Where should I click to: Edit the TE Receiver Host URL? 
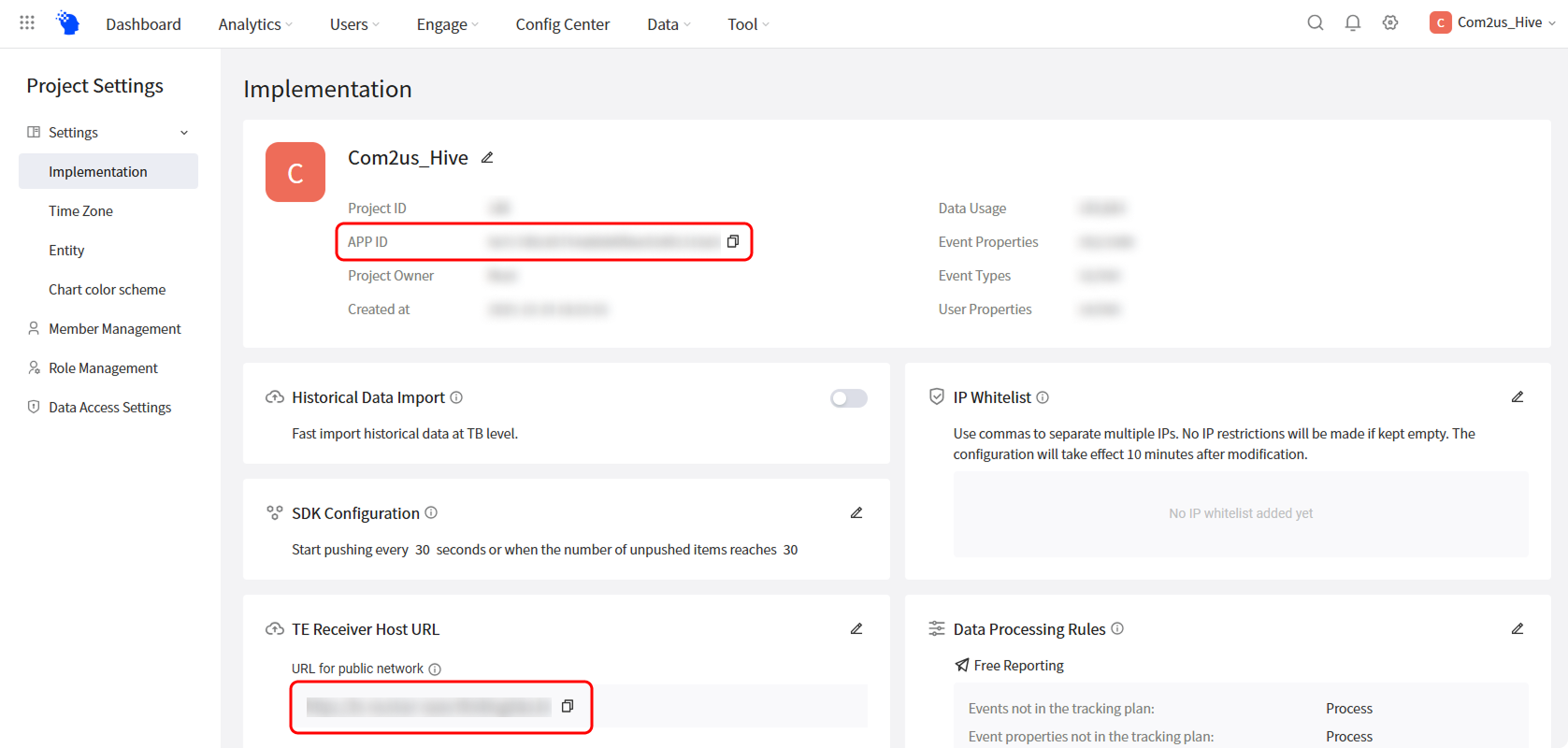(x=856, y=629)
